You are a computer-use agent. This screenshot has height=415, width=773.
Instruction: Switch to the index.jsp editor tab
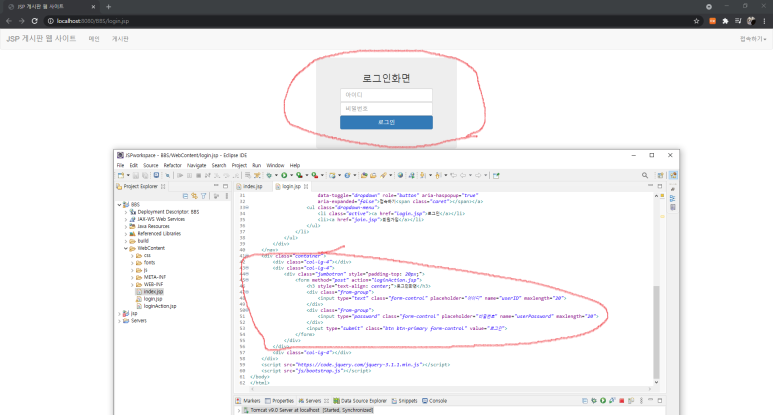pos(252,186)
